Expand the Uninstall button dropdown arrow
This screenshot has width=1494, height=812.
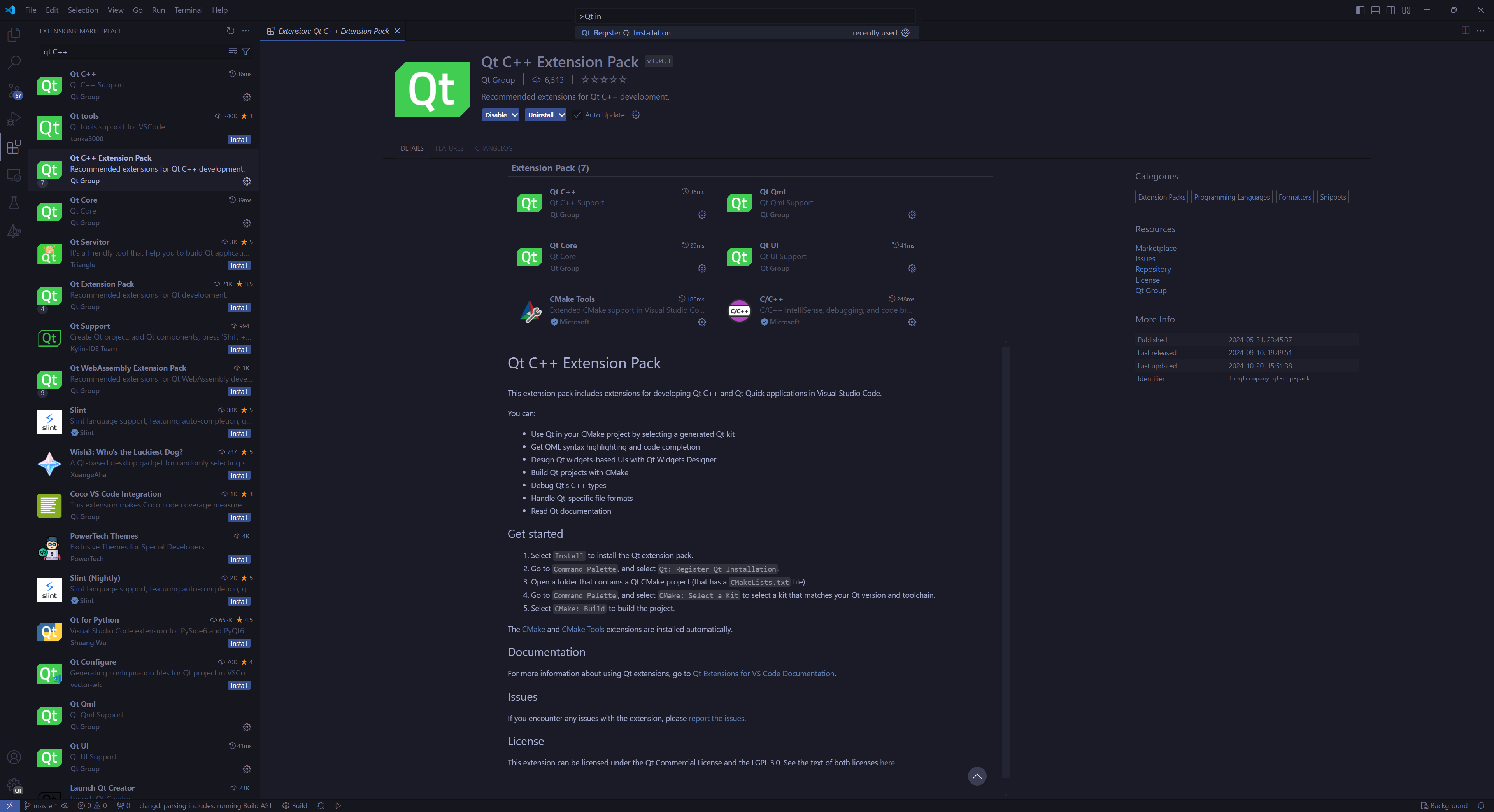561,115
